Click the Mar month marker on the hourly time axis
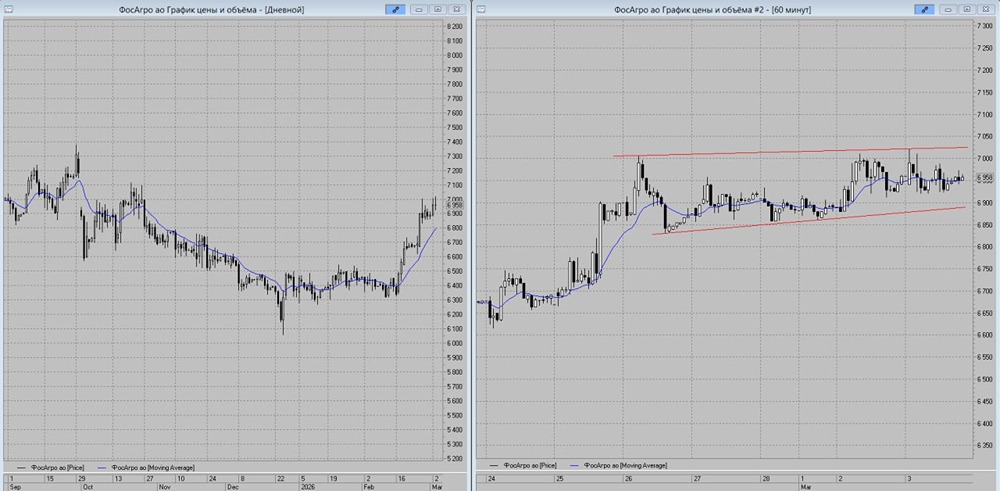Screen dimensions: 1000x491 (806, 487)
